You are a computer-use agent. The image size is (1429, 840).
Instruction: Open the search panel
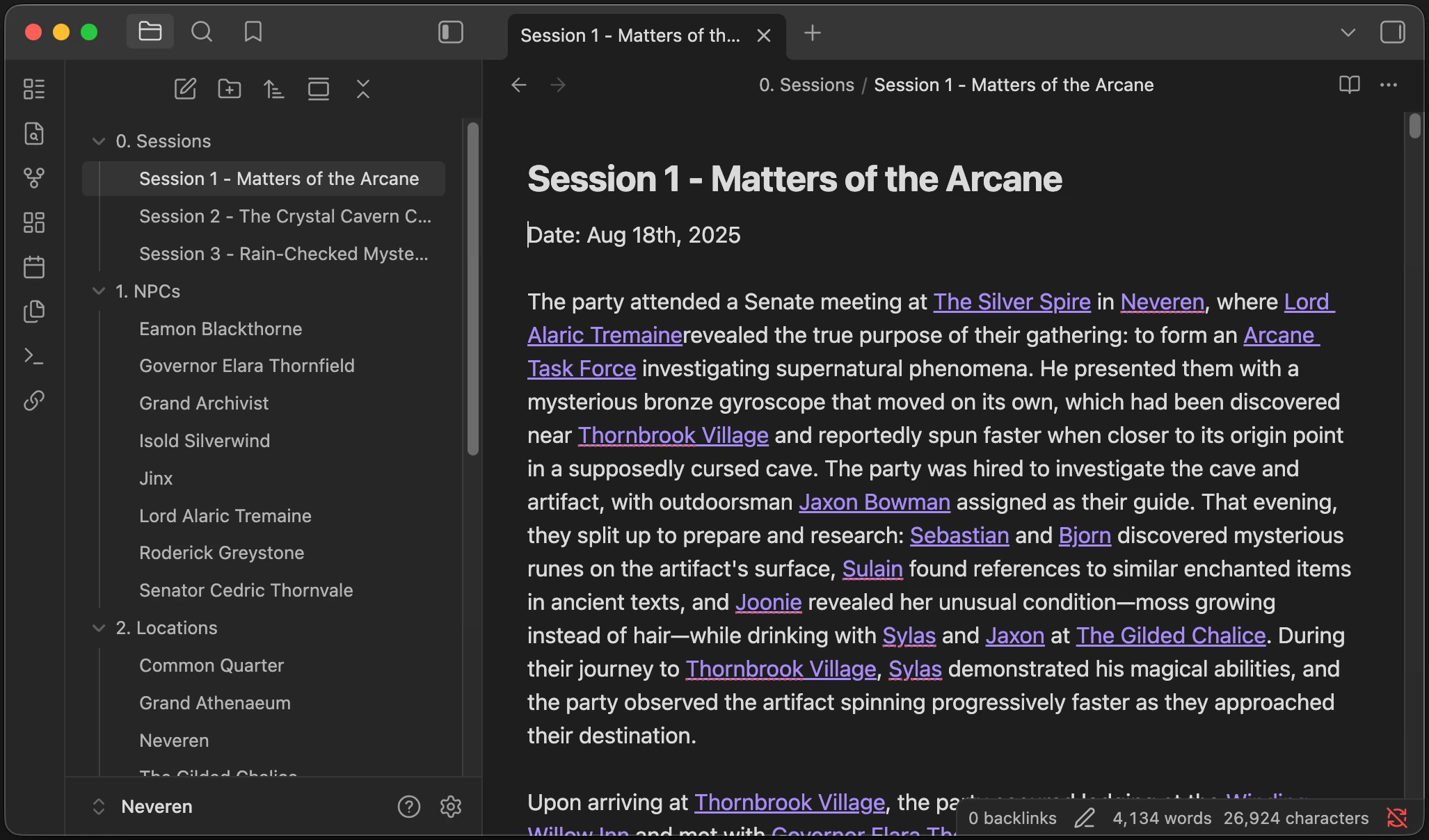[201, 31]
